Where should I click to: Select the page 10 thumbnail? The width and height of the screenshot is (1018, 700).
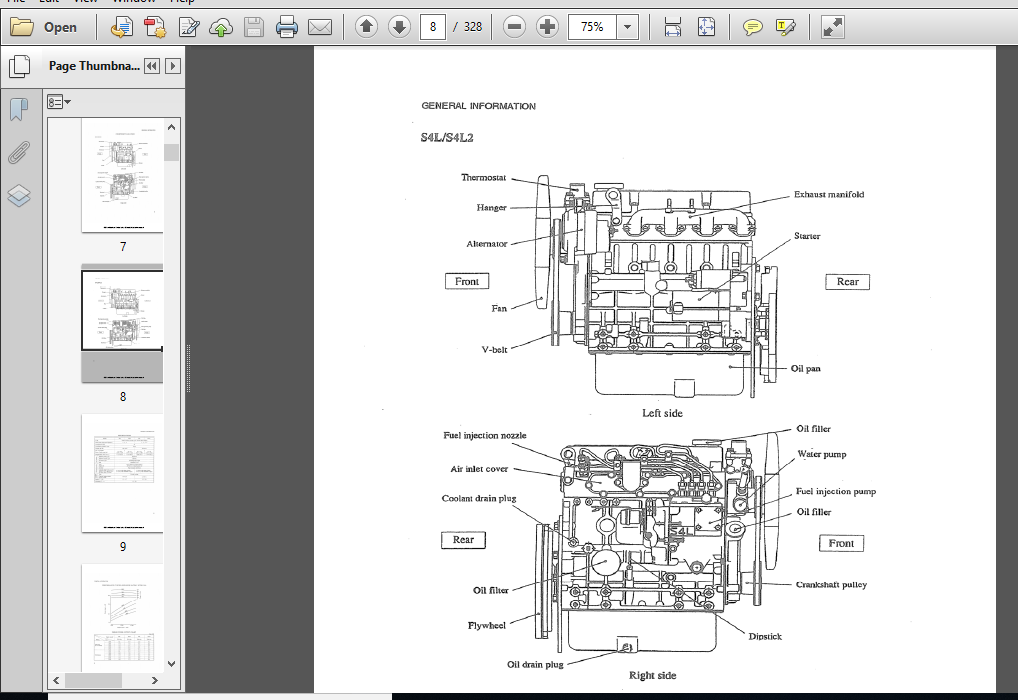(123, 618)
